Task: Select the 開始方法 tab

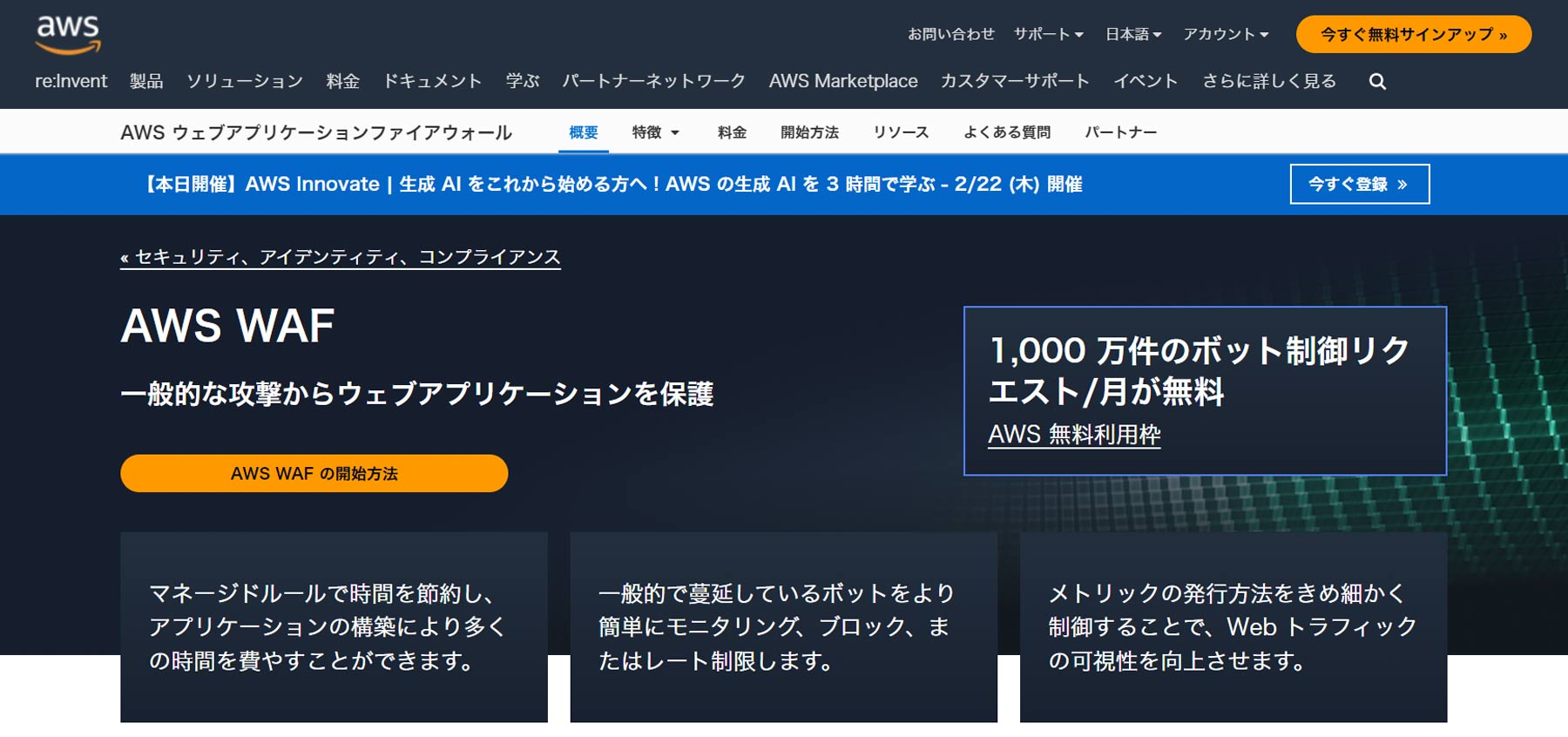Action: tap(809, 132)
